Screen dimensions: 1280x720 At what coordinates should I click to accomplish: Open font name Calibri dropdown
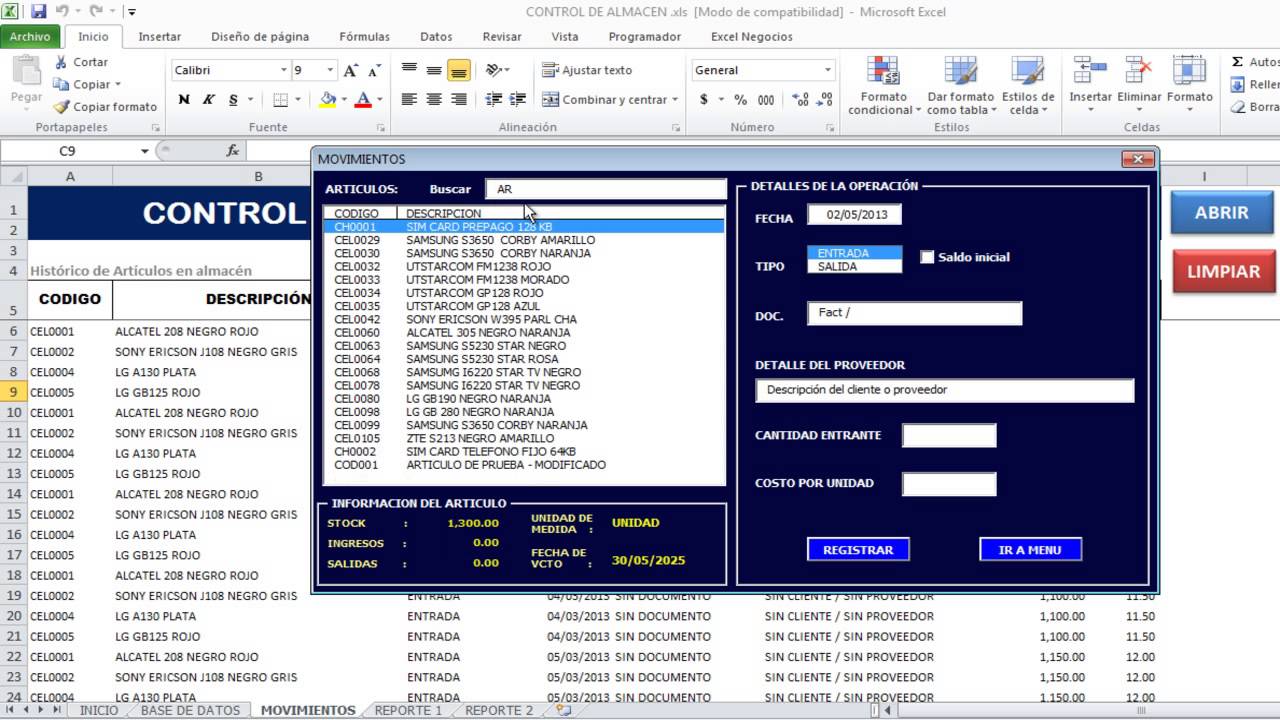284,70
